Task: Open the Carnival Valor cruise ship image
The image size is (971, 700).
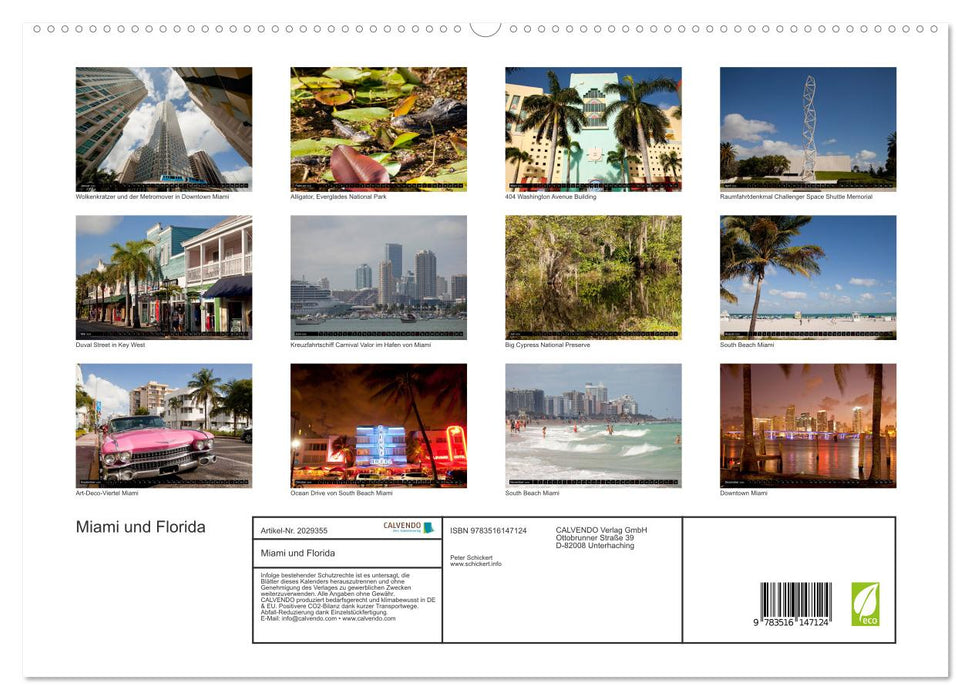Action: click(378, 276)
